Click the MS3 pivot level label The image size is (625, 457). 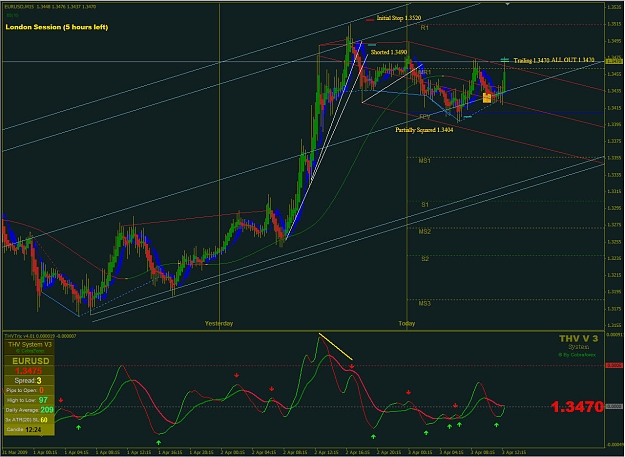425,304
